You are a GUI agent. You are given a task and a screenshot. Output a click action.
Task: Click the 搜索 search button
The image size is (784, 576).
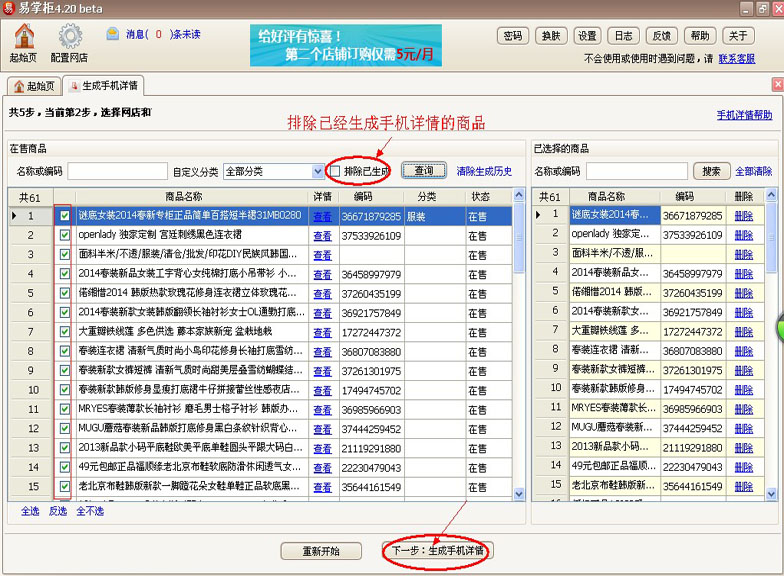(712, 172)
